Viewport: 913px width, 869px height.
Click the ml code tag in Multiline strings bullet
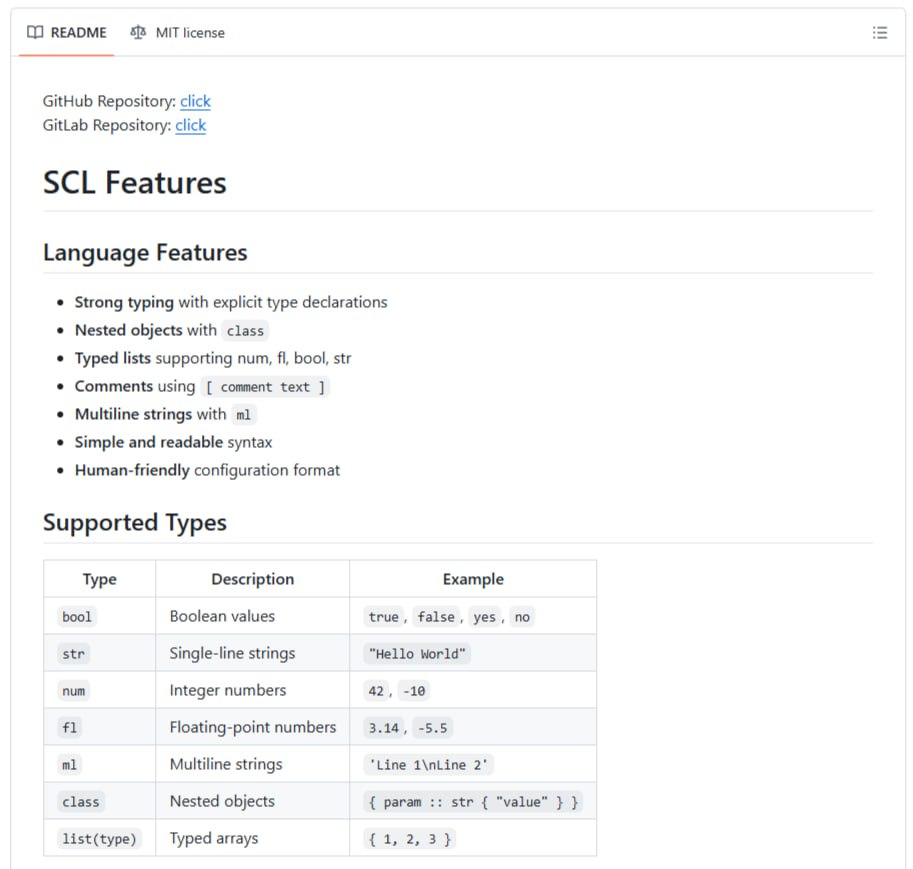[x=244, y=415]
